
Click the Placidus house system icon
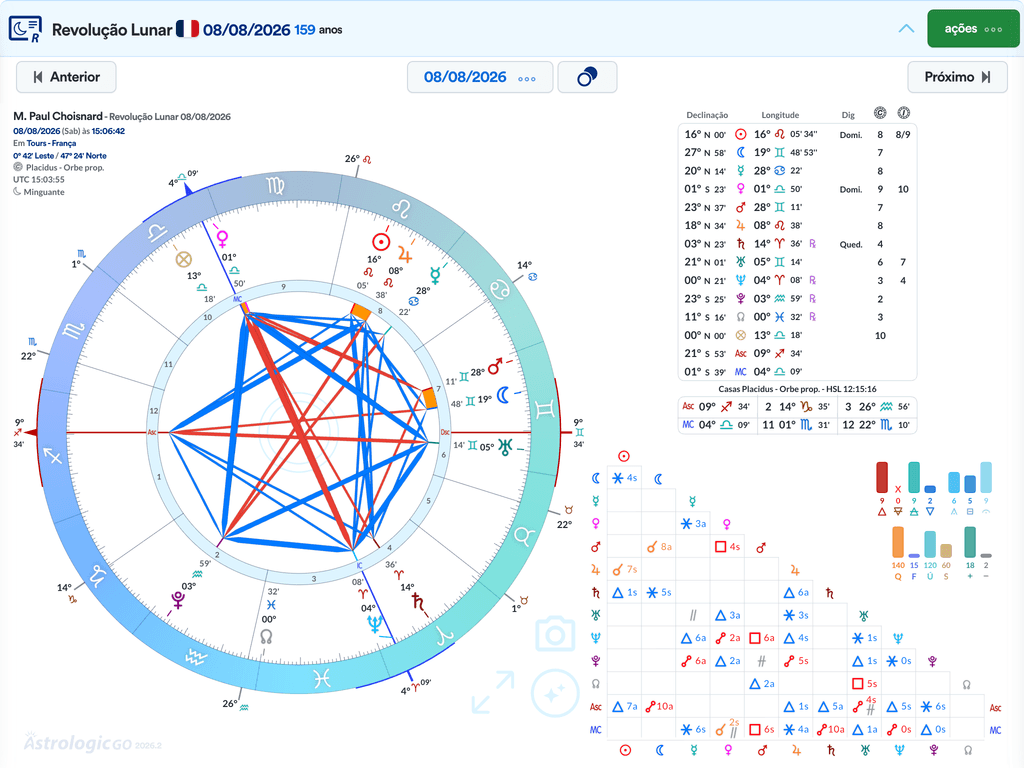(18, 167)
